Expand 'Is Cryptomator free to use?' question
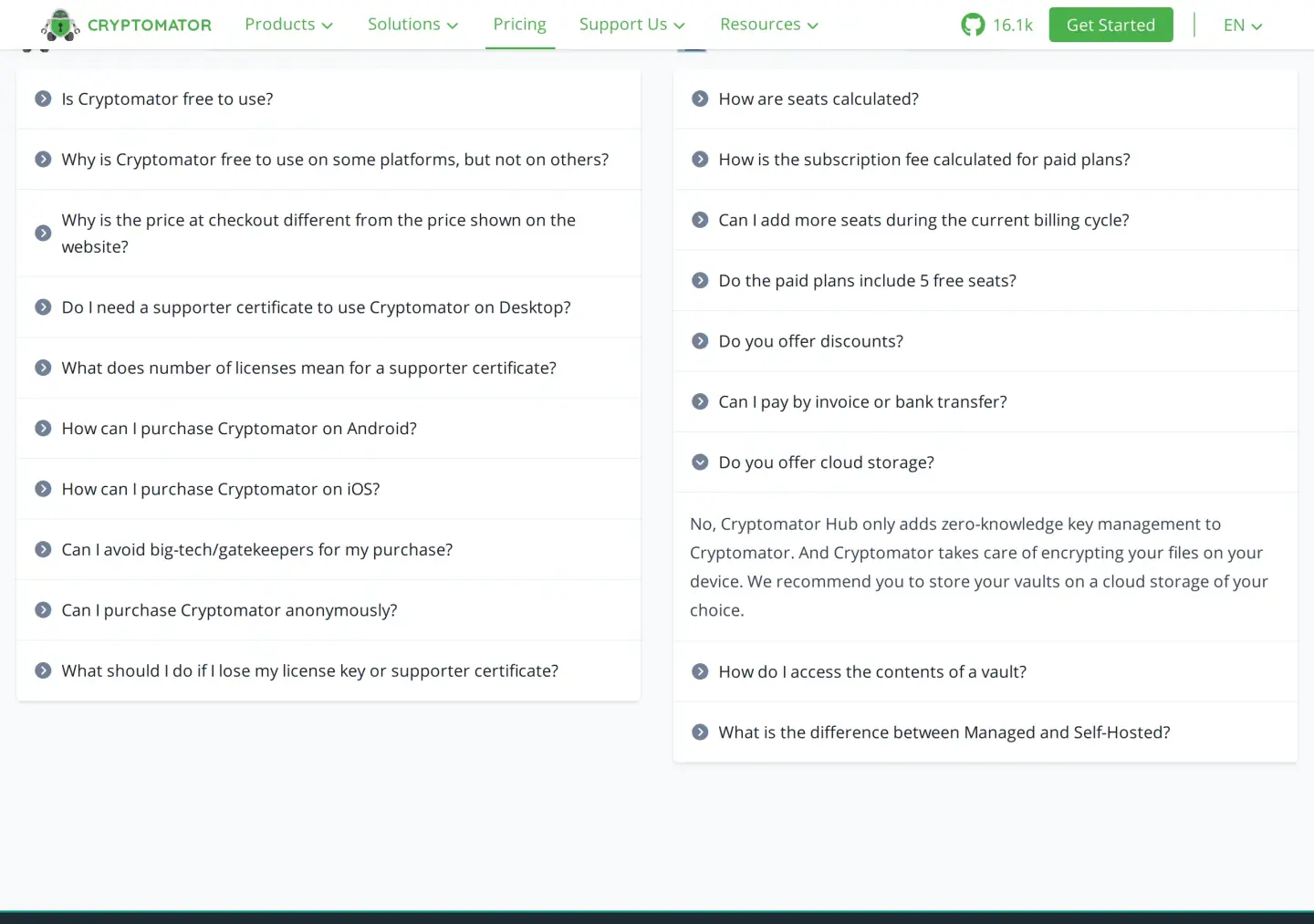 point(328,99)
